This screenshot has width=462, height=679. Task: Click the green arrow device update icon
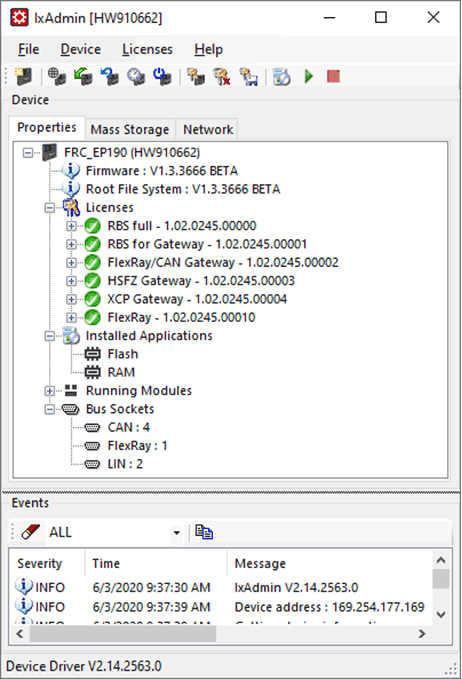[x=83, y=77]
